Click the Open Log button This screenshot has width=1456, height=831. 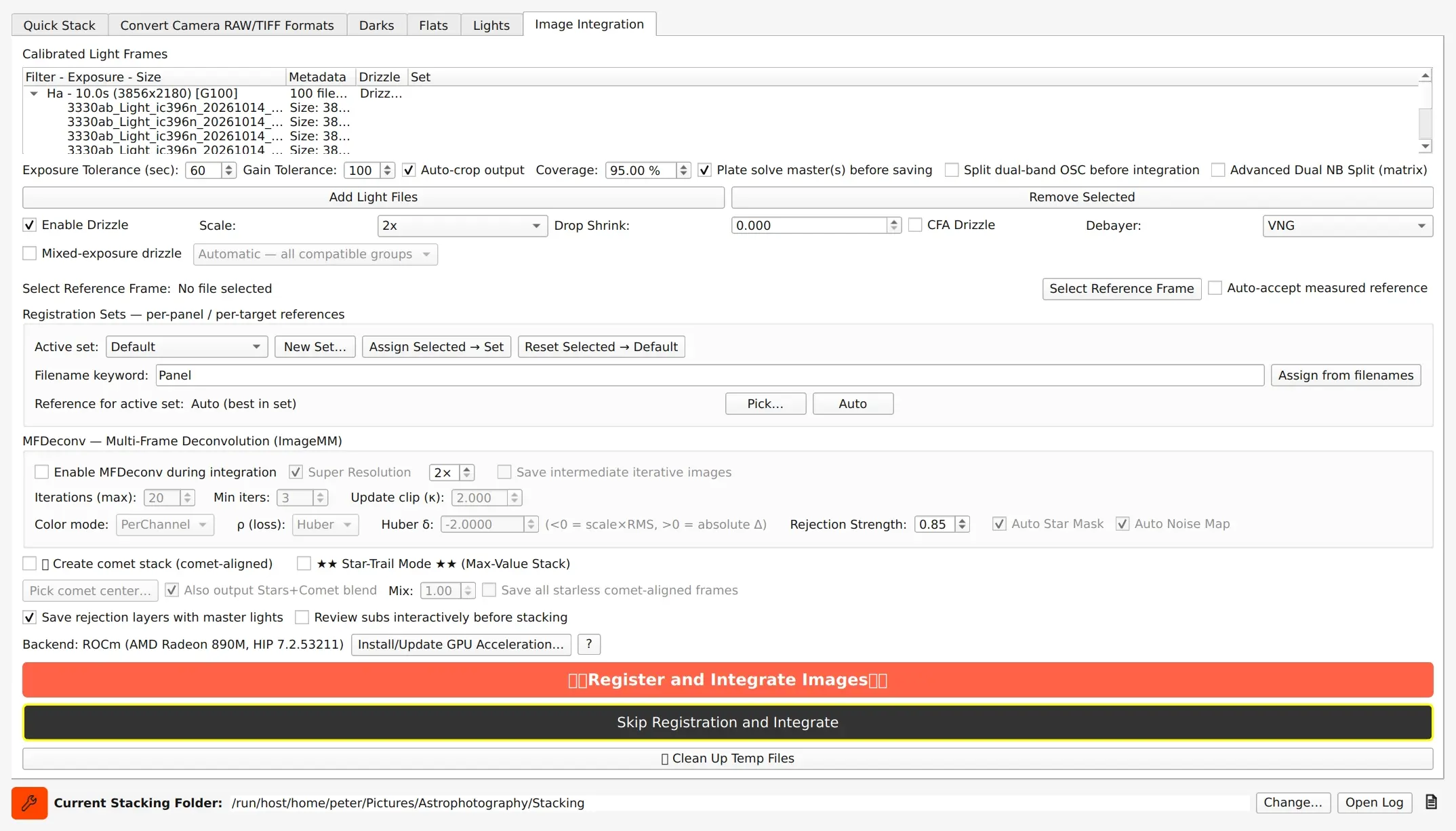(1374, 803)
